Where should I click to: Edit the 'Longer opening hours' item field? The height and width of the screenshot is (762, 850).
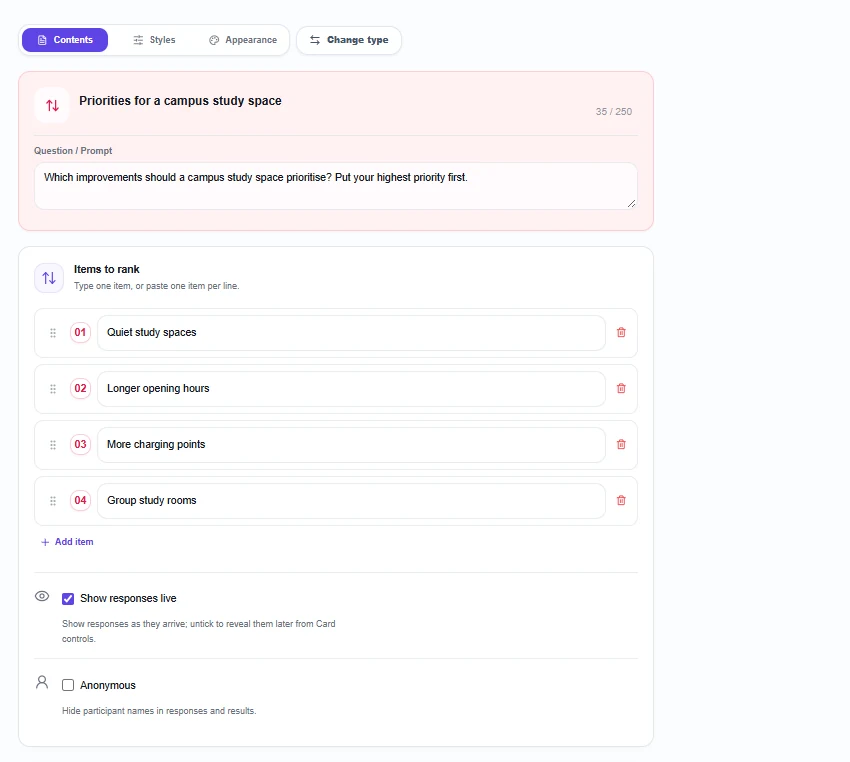click(x=351, y=389)
